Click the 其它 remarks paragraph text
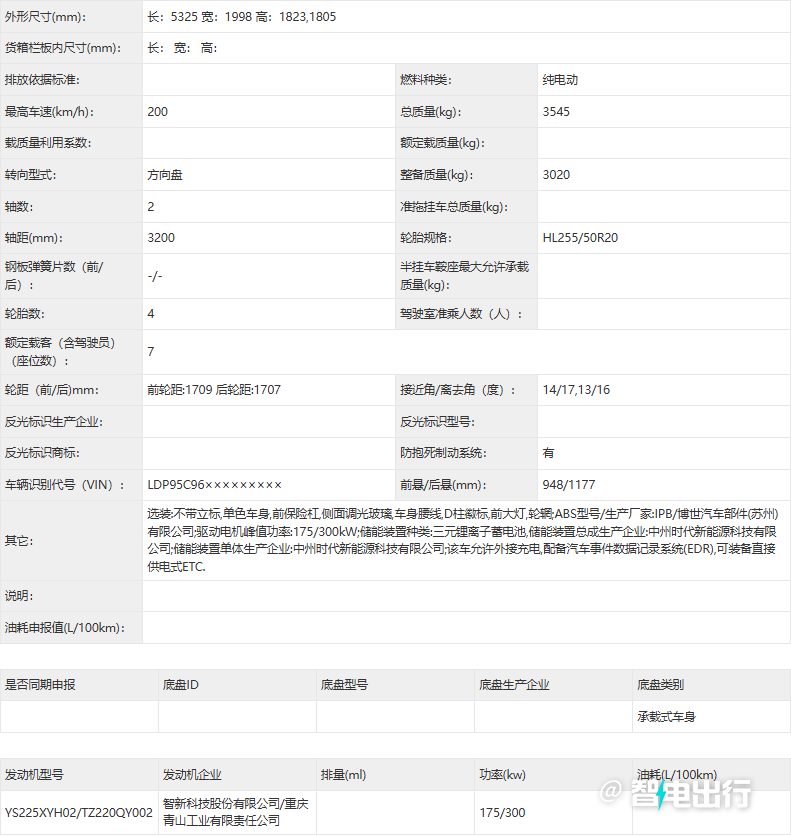 point(463,540)
